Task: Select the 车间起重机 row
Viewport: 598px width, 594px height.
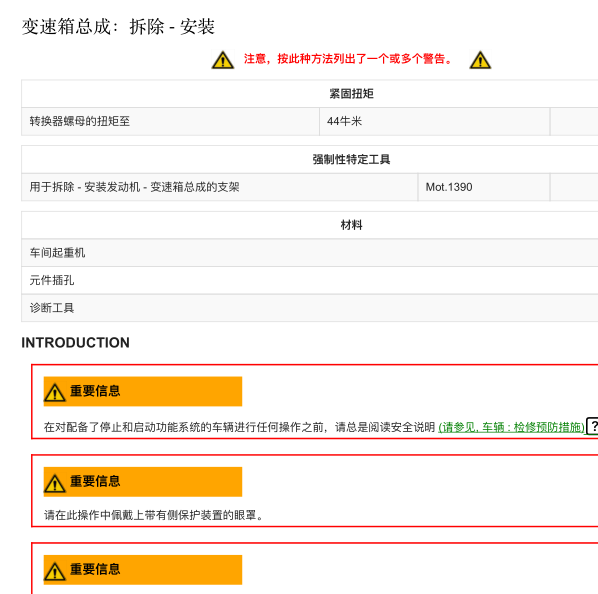Action: pyautogui.click(x=310, y=253)
